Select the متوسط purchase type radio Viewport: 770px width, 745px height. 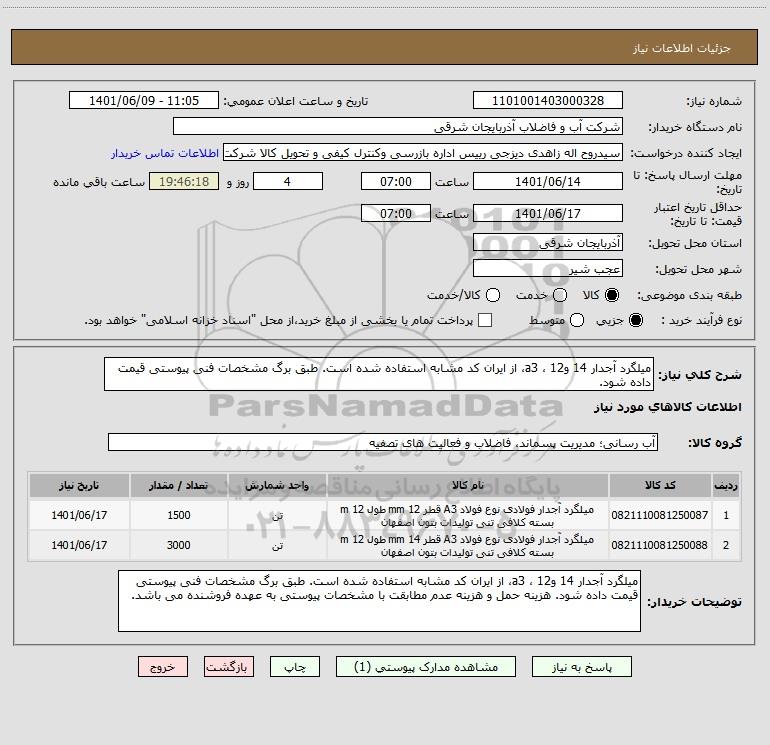577,320
